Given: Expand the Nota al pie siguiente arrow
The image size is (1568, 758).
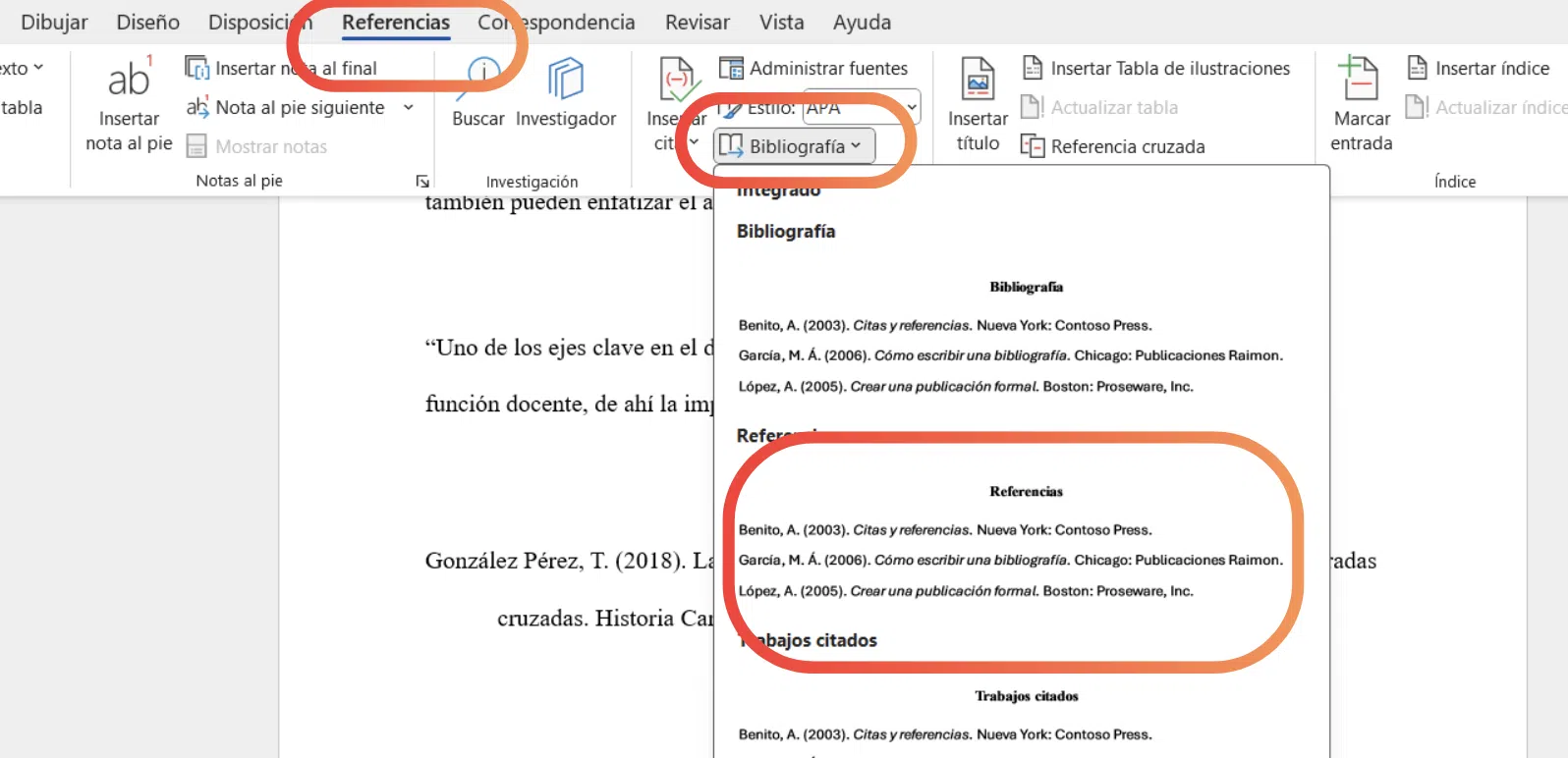Looking at the screenshot, I should (409, 107).
